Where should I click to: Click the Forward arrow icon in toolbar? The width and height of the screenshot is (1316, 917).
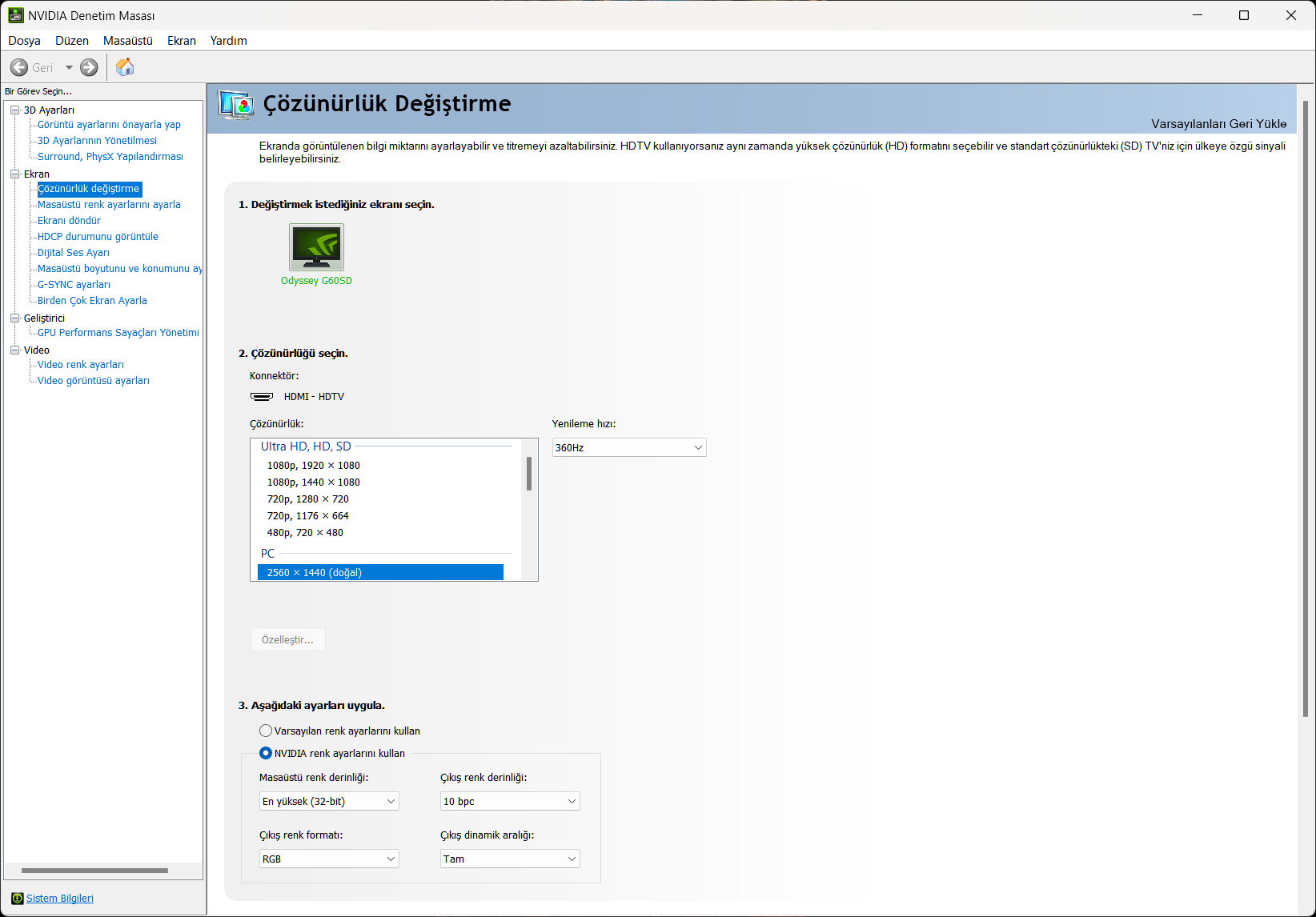click(x=89, y=68)
